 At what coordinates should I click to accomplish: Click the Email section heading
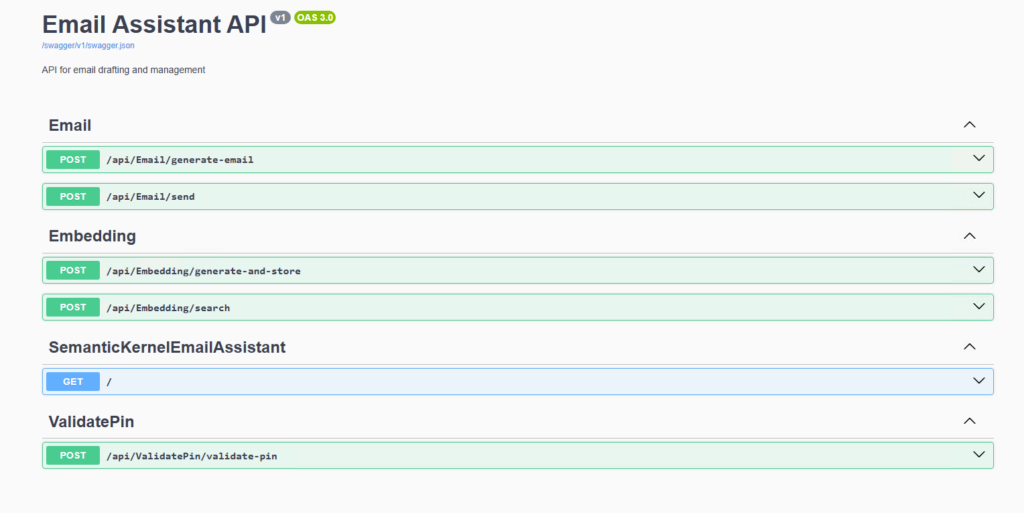tap(70, 125)
